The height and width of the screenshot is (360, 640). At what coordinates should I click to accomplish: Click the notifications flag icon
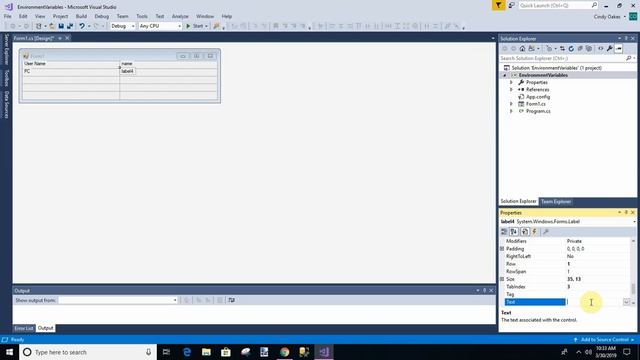pos(498,5)
